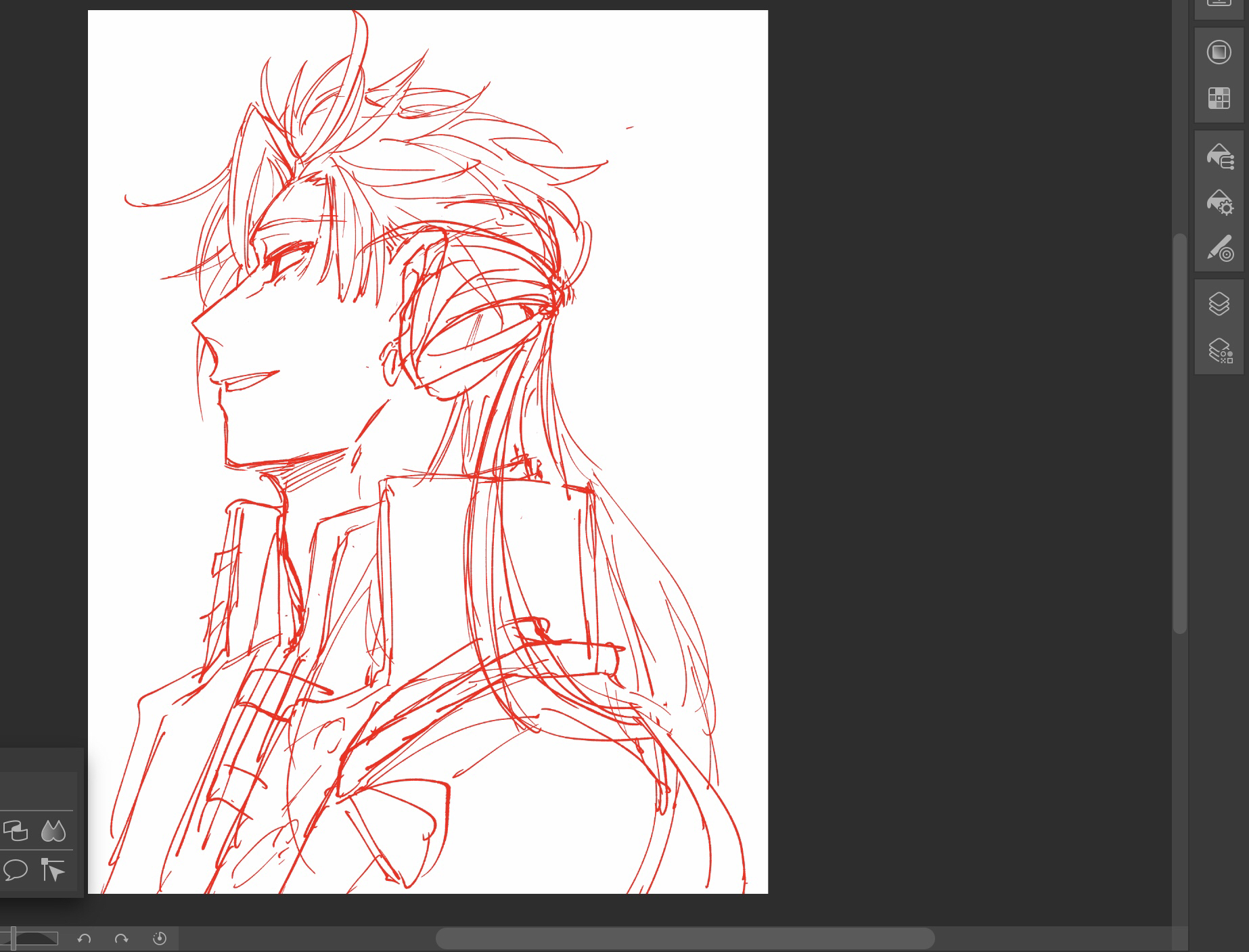Open the Sub Tool palette

(1219, 156)
